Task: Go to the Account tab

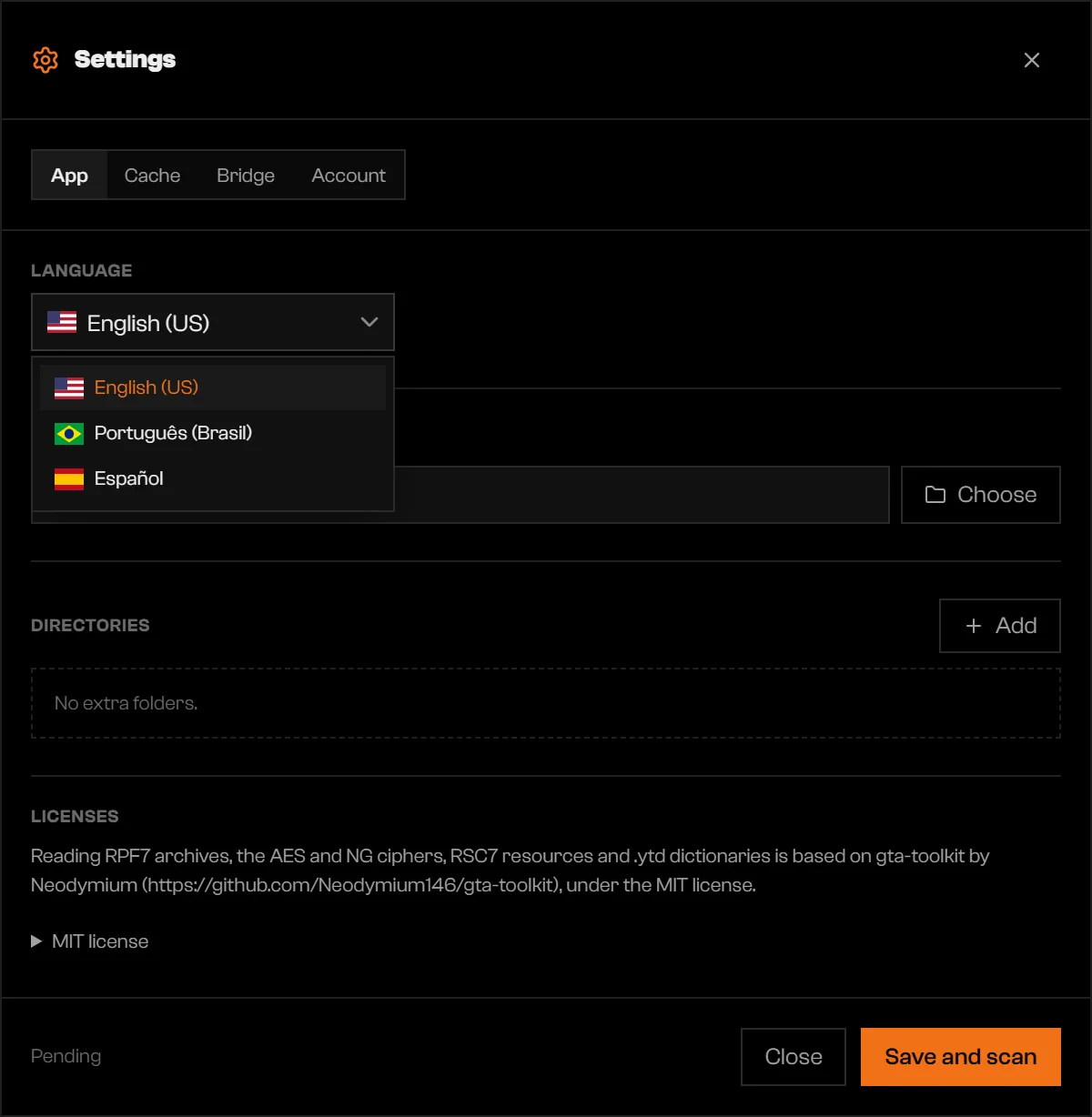Action: pyautogui.click(x=349, y=176)
